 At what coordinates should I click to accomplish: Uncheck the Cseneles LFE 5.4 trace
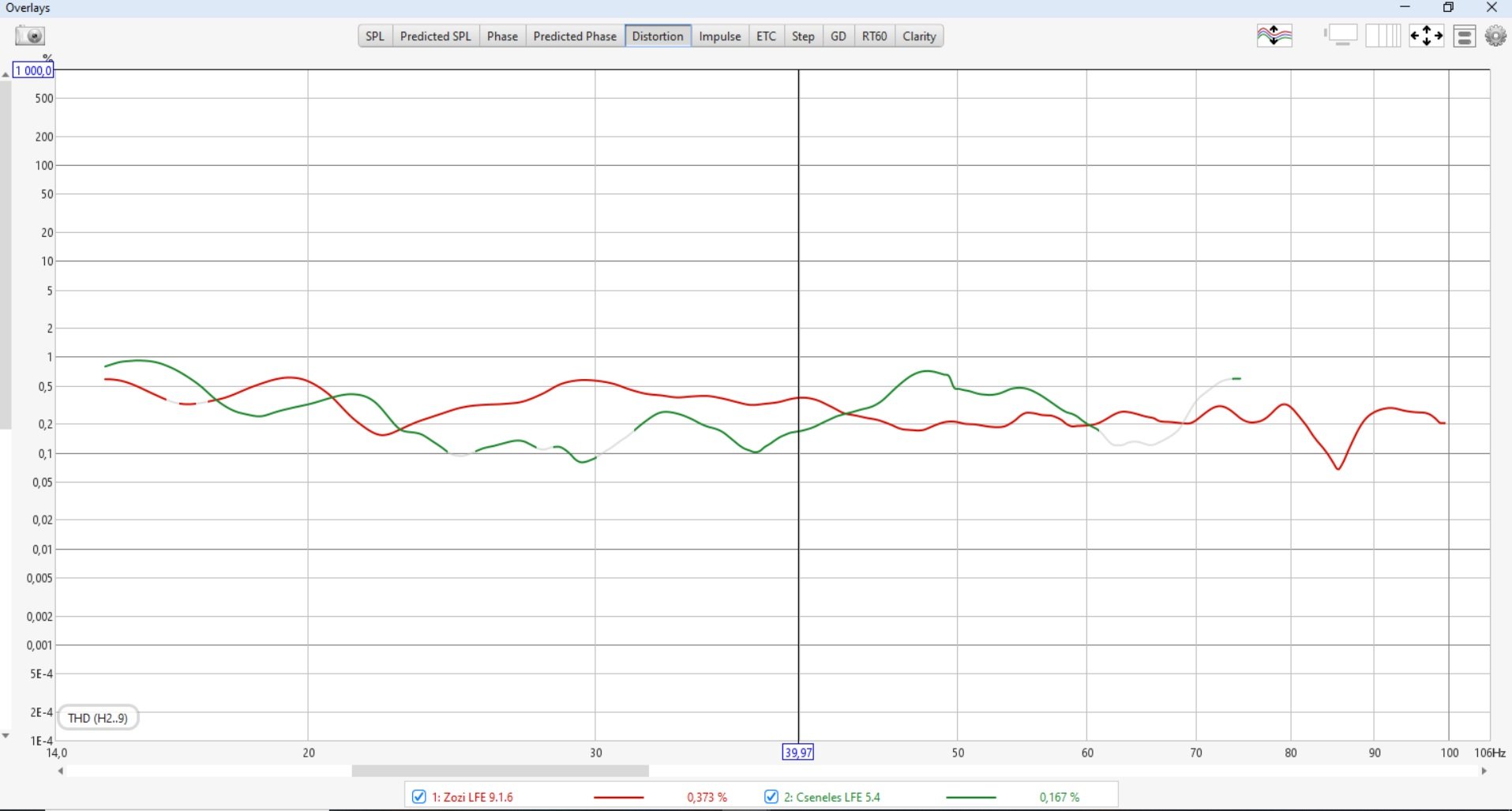[x=771, y=797]
